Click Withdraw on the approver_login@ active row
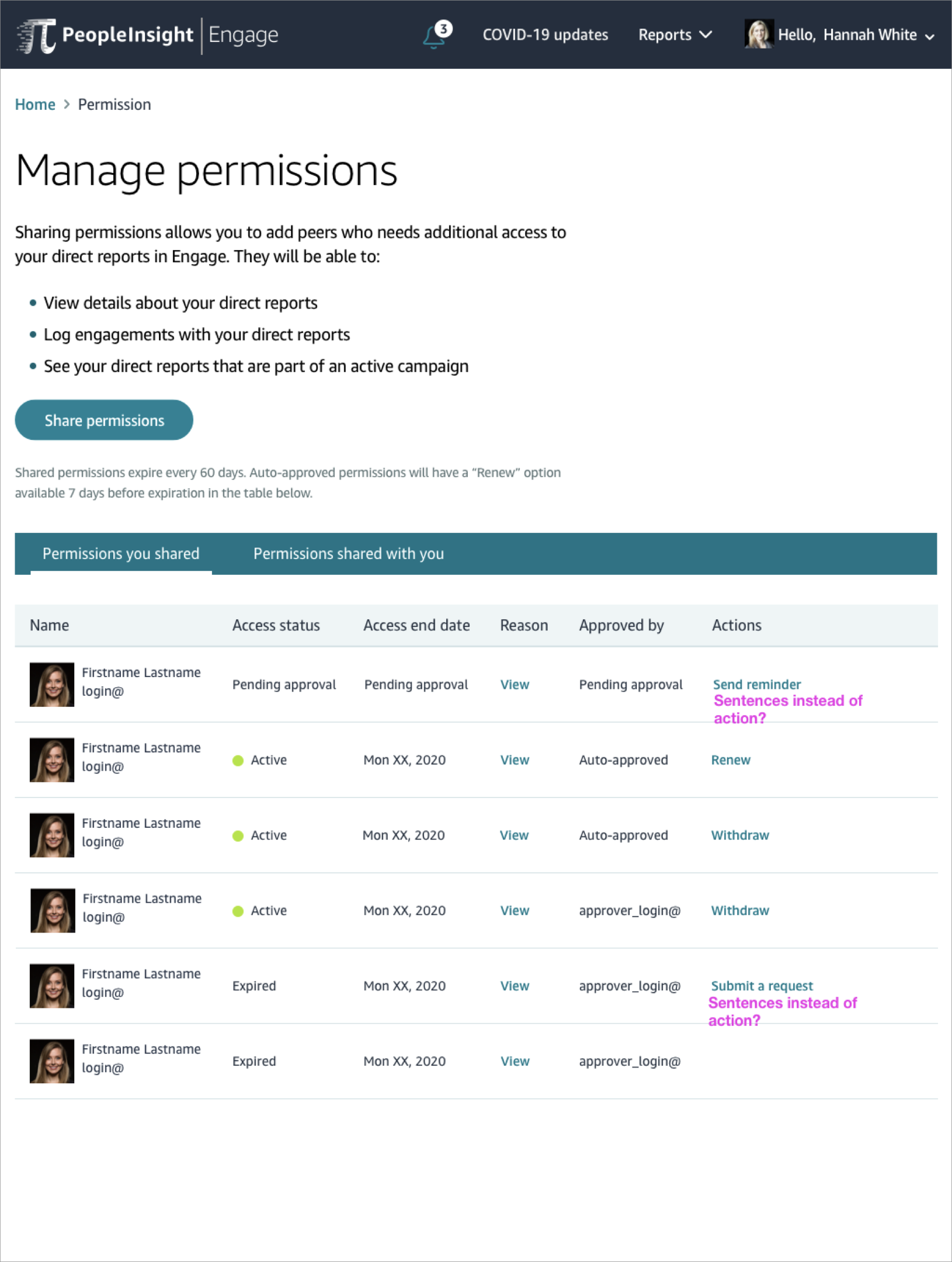952x1262 pixels. click(x=740, y=910)
